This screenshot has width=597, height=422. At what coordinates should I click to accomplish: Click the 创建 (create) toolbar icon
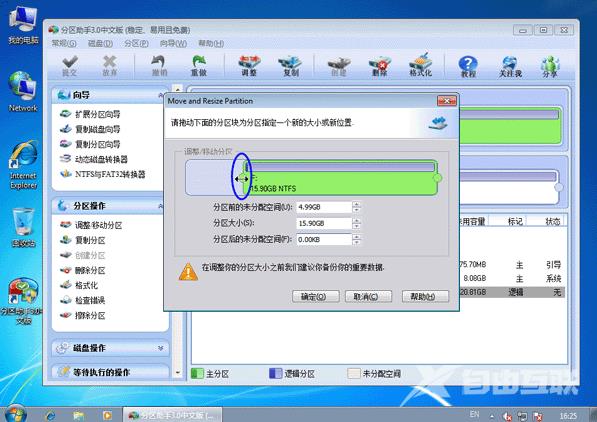339,66
